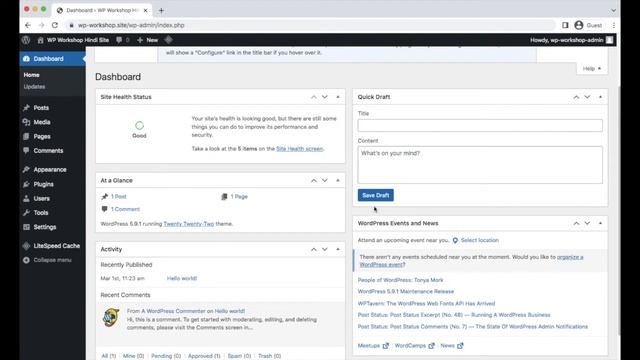The height and width of the screenshot is (360, 640).
Task: Open the Hello world! post in Recently Published
Action: click(x=182, y=278)
